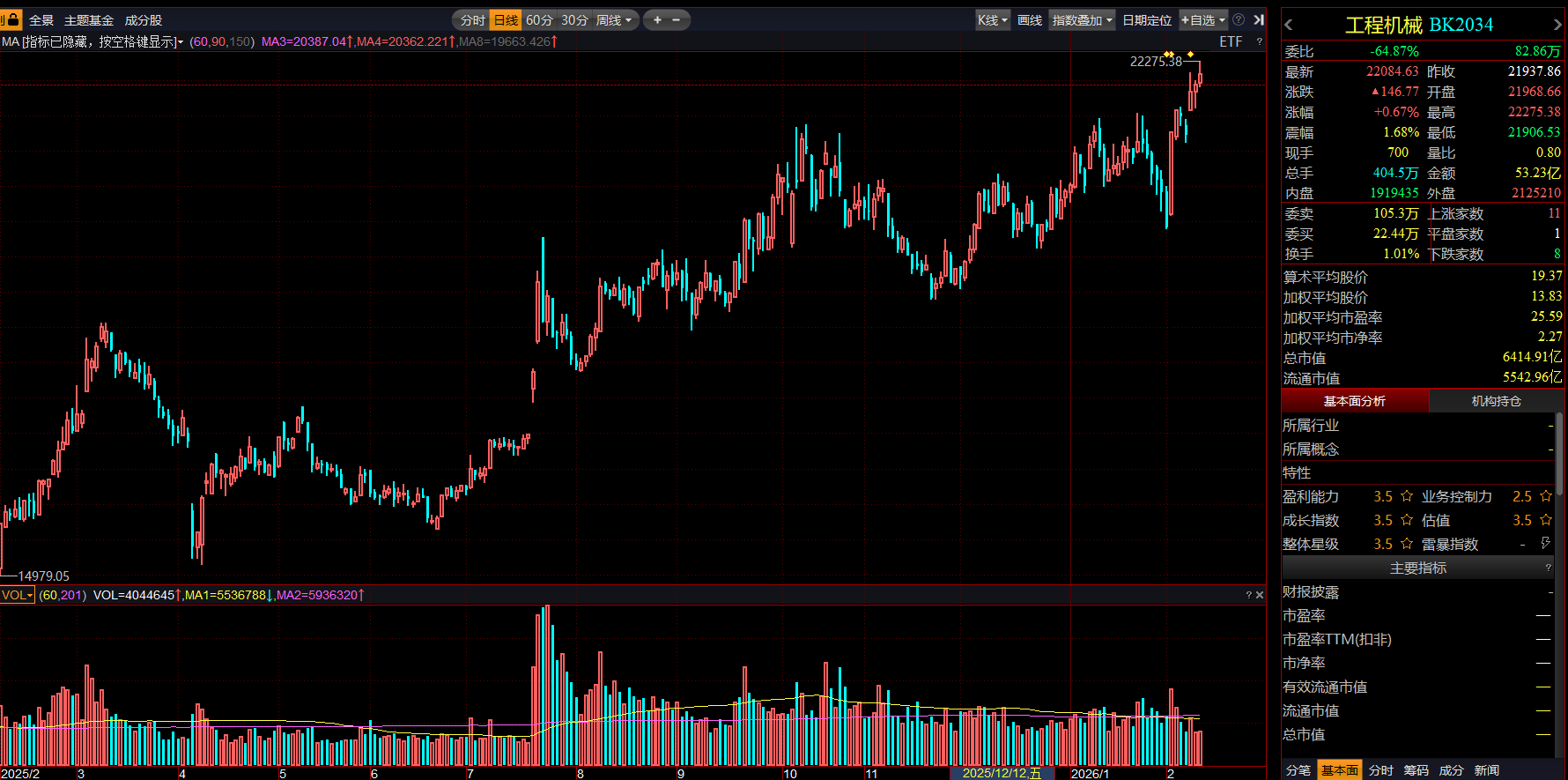The height and width of the screenshot is (780, 1568).
Task: Click the 成分股 link in top bar
Action: pyautogui.click(x=143, y=19)
